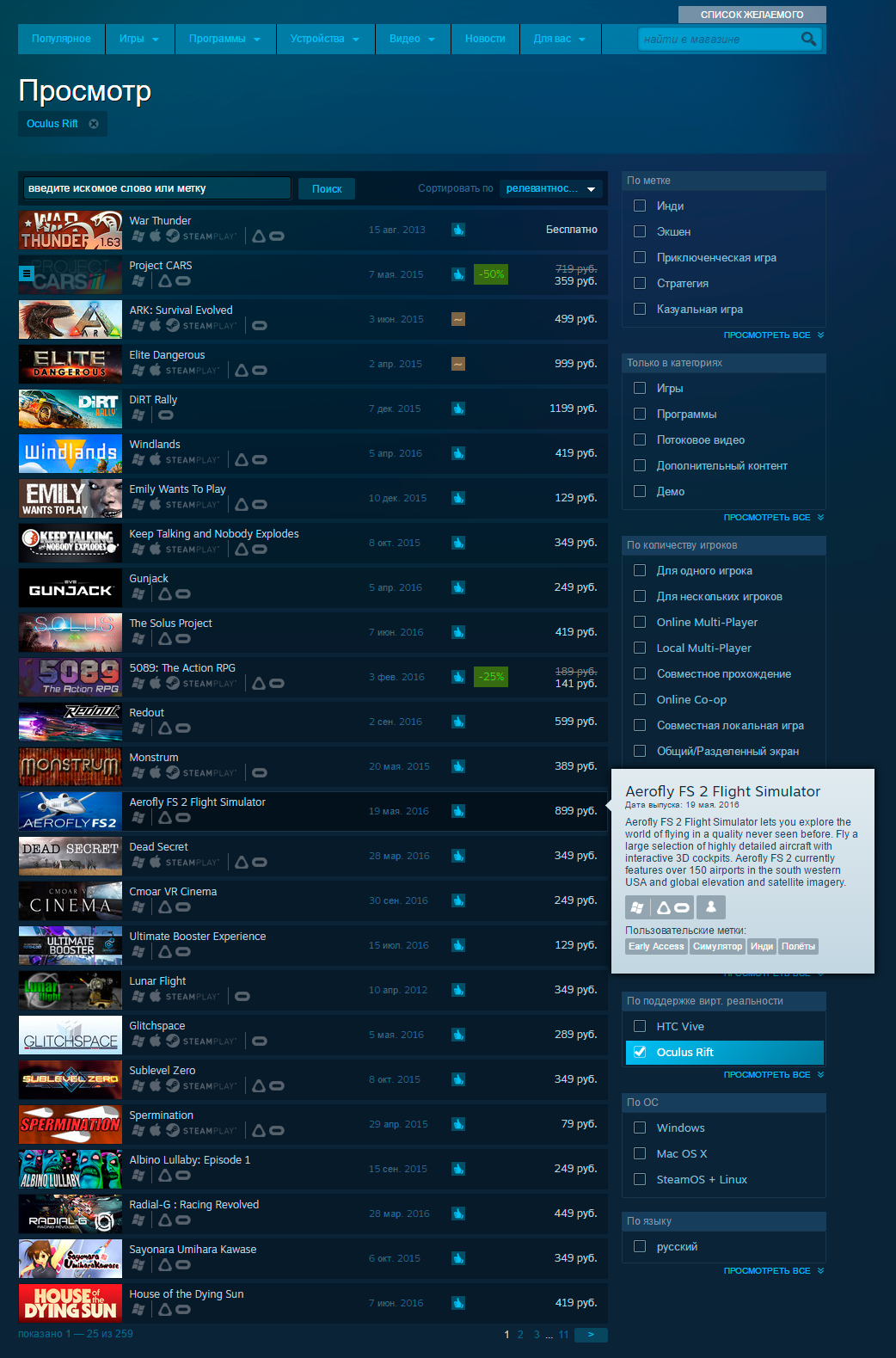Viewport: 896px width, 1358px height.
Task: Remove the Oculus Rift filter tag
Action: coord(94,124)
